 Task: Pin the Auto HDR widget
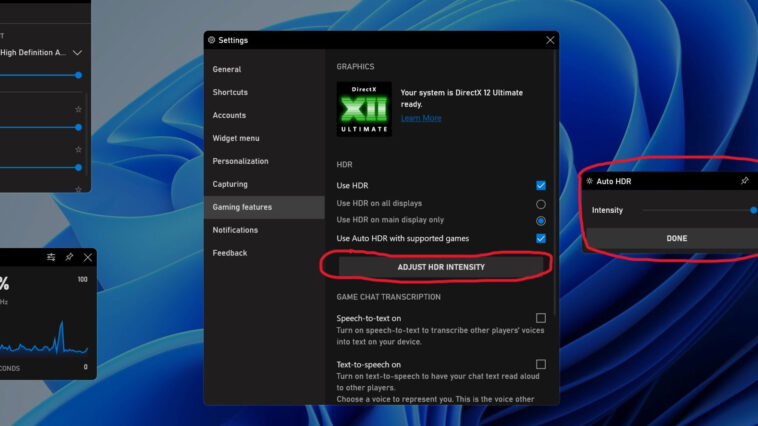[744, 181]
